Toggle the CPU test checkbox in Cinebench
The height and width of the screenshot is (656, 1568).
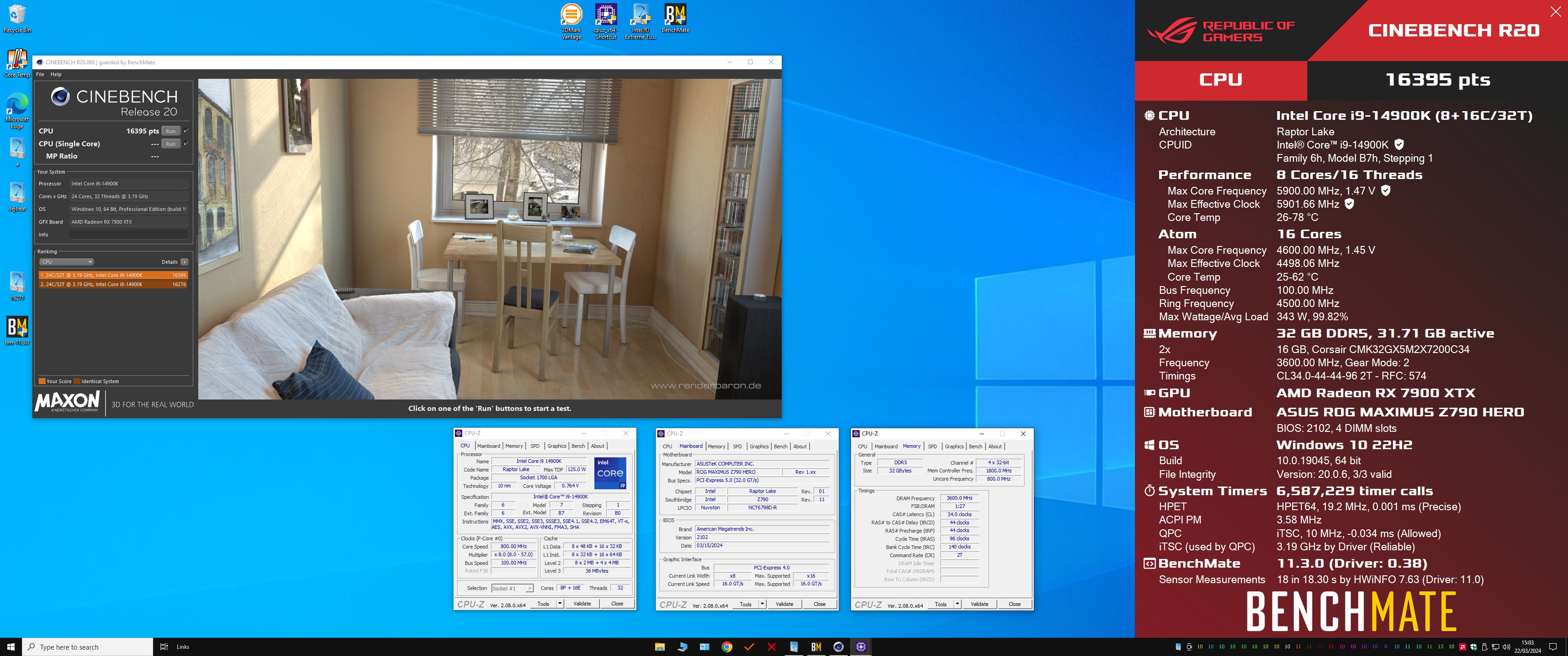pyautogui.click(x=186, y=131)
